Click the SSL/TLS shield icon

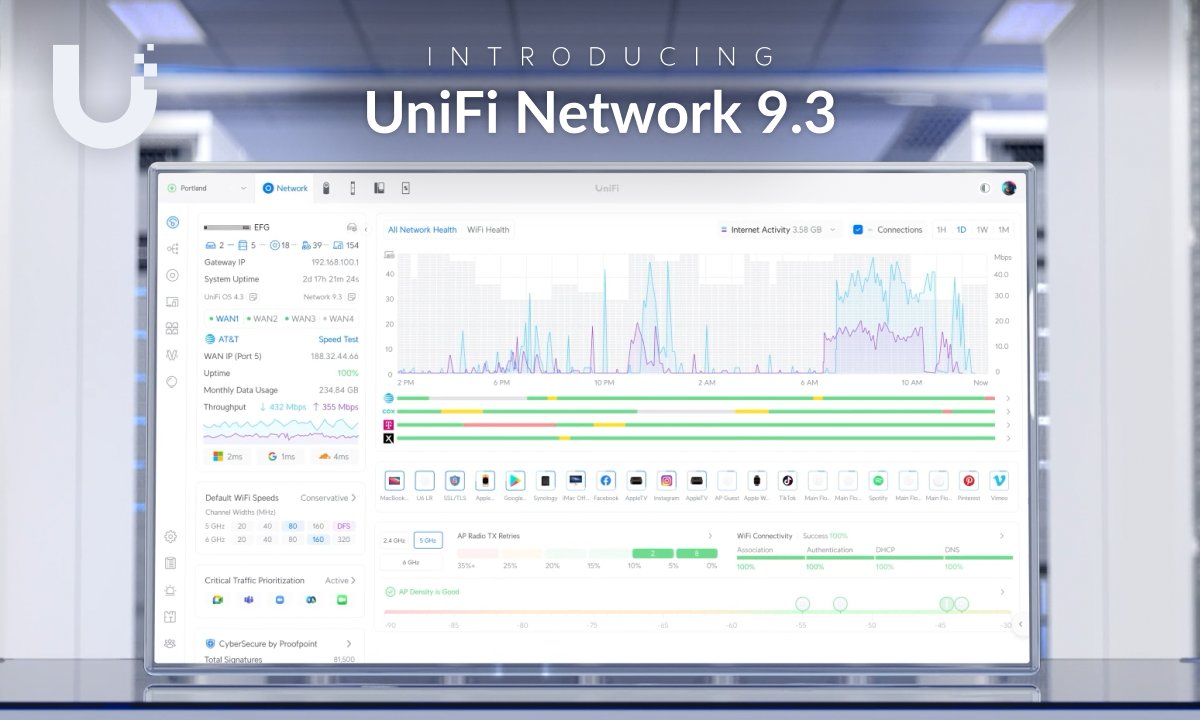454,481
